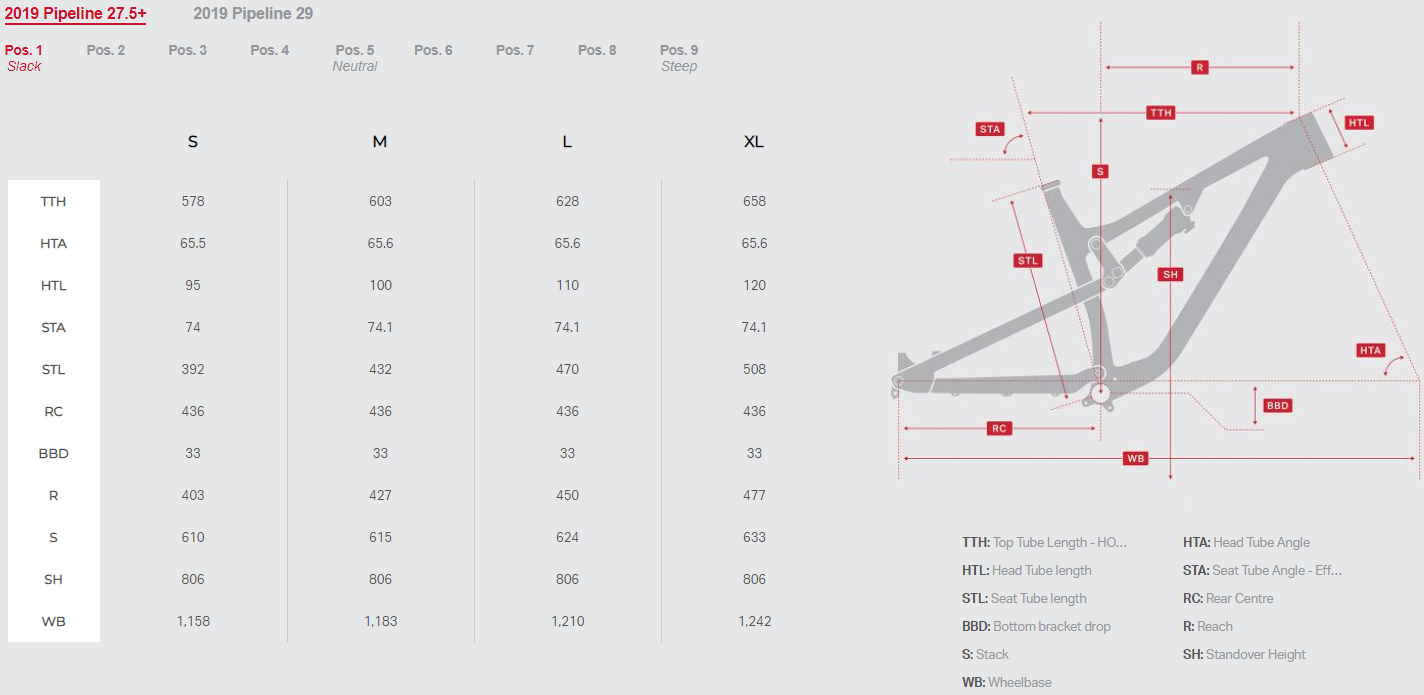Switch to Pos. 3 geometry setting
The height and width of the screenshot is (695, 1424).
pos(188,50)
